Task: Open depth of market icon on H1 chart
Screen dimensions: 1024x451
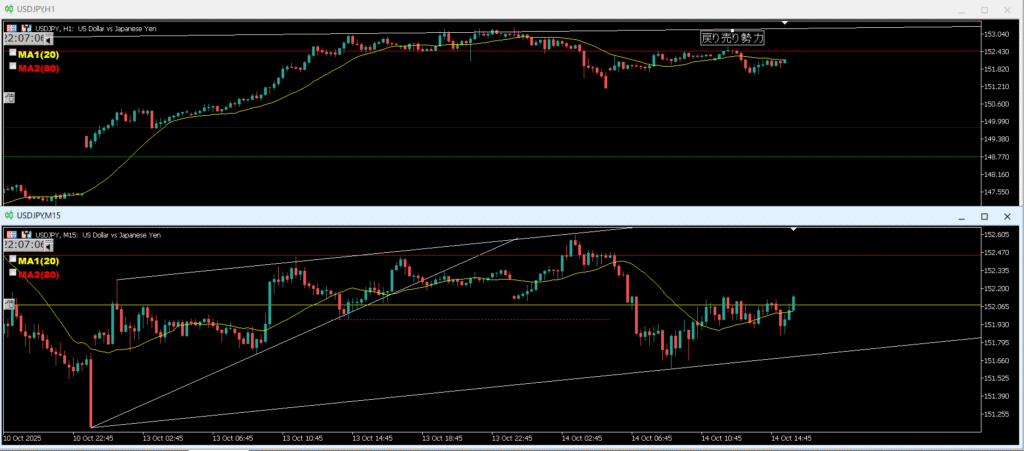Action: point(27,29)
